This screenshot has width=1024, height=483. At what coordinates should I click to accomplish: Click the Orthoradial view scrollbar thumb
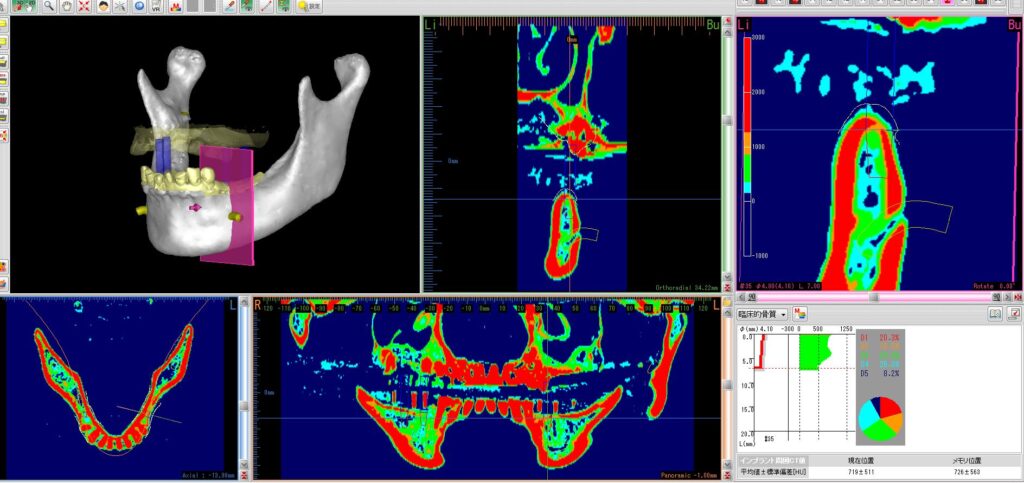[727, 122]
